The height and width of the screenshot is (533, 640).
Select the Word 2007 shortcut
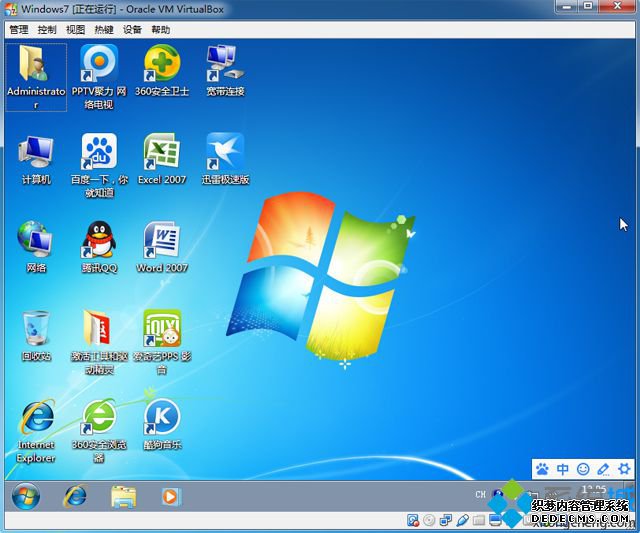pyautogui.click(x=162, y=247)
